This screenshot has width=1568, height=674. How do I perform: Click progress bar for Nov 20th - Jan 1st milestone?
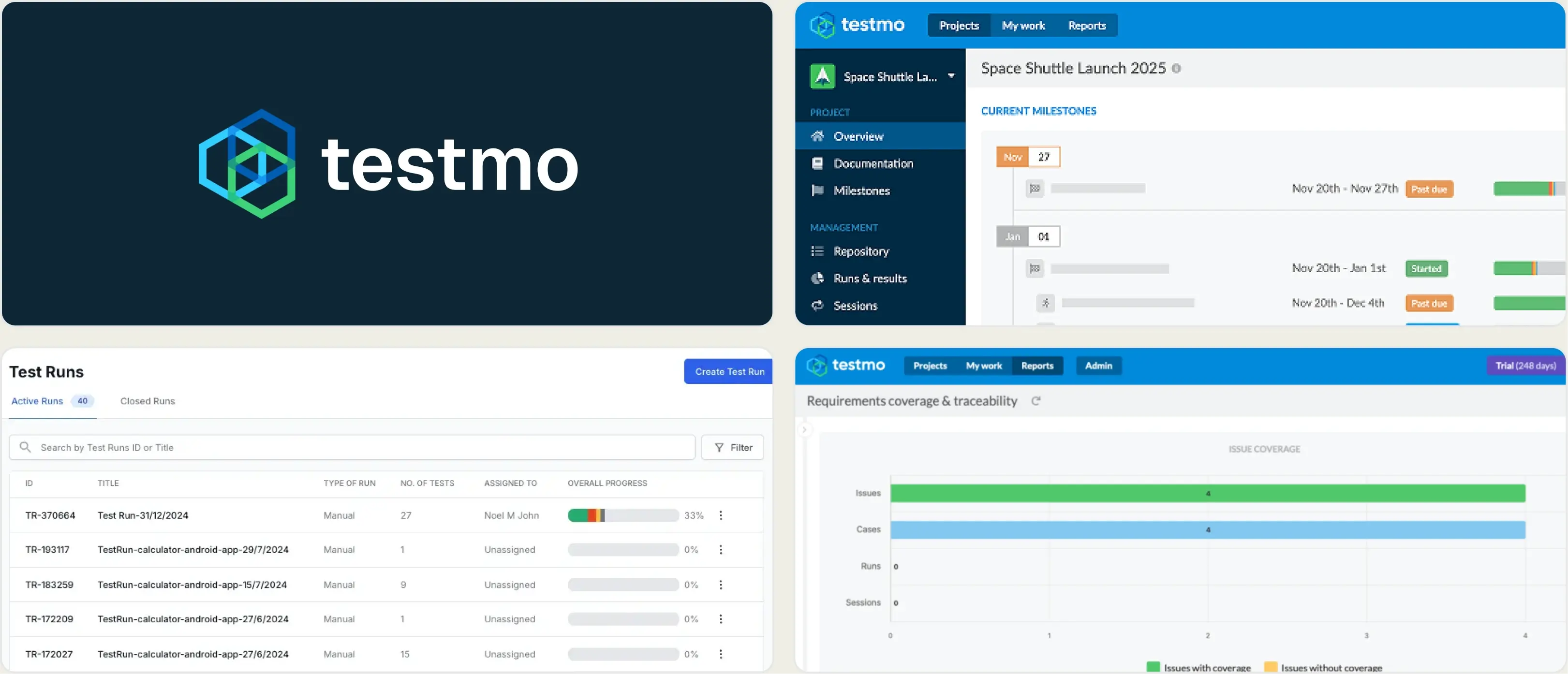point(1530,268)
